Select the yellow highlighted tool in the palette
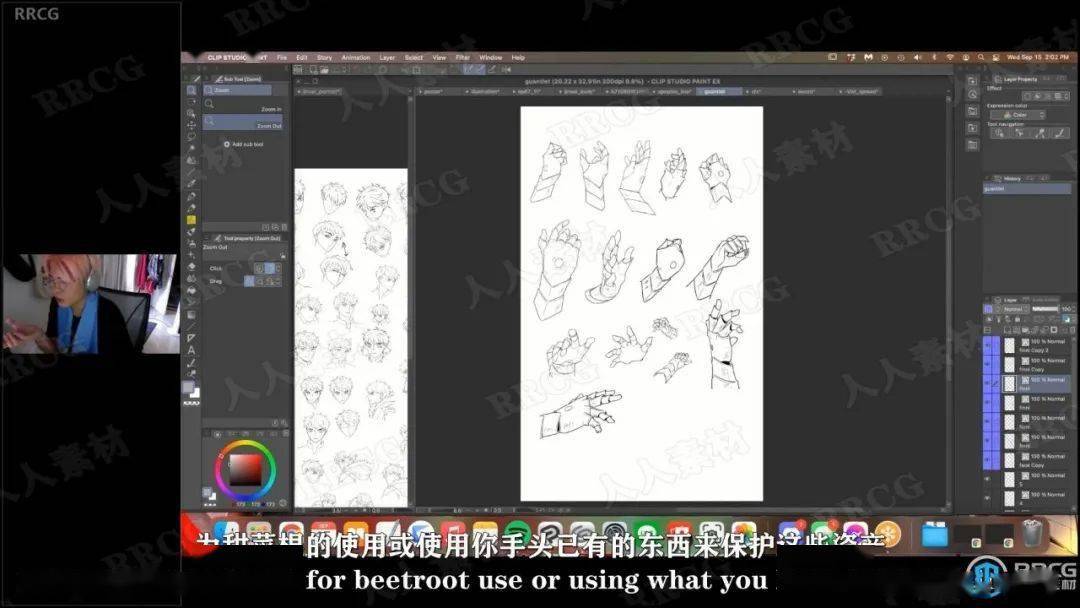Screen dimensions: 1080x608 pyautogui.click(x=191, y=220)
